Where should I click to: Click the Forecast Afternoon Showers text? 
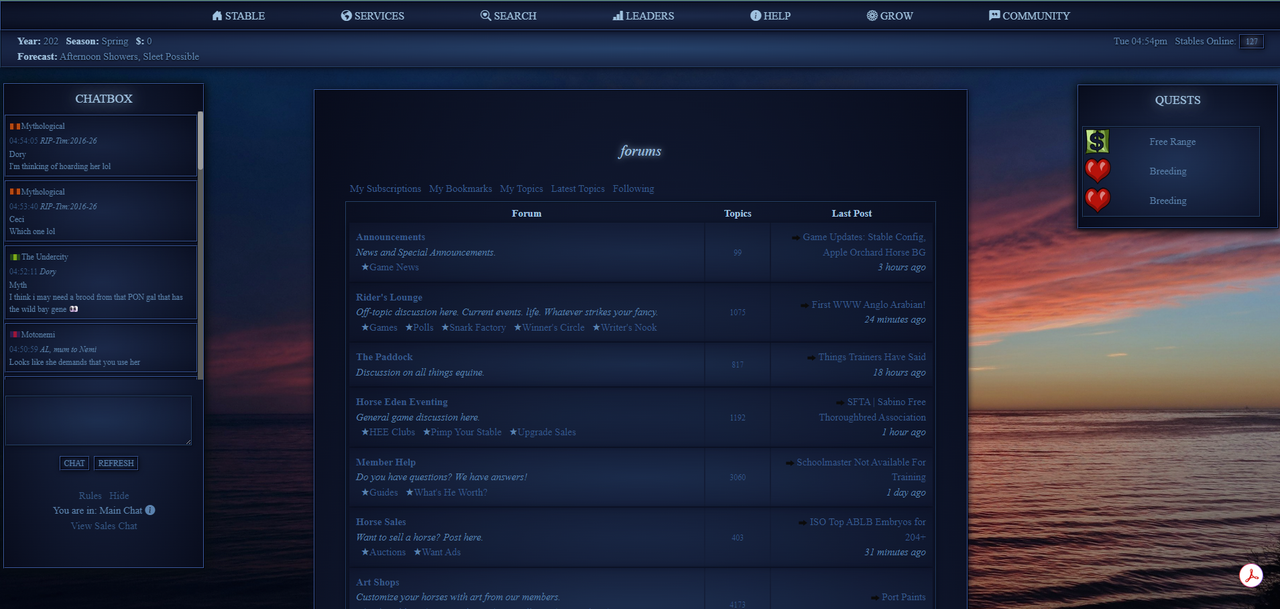[x=129, y=57]
